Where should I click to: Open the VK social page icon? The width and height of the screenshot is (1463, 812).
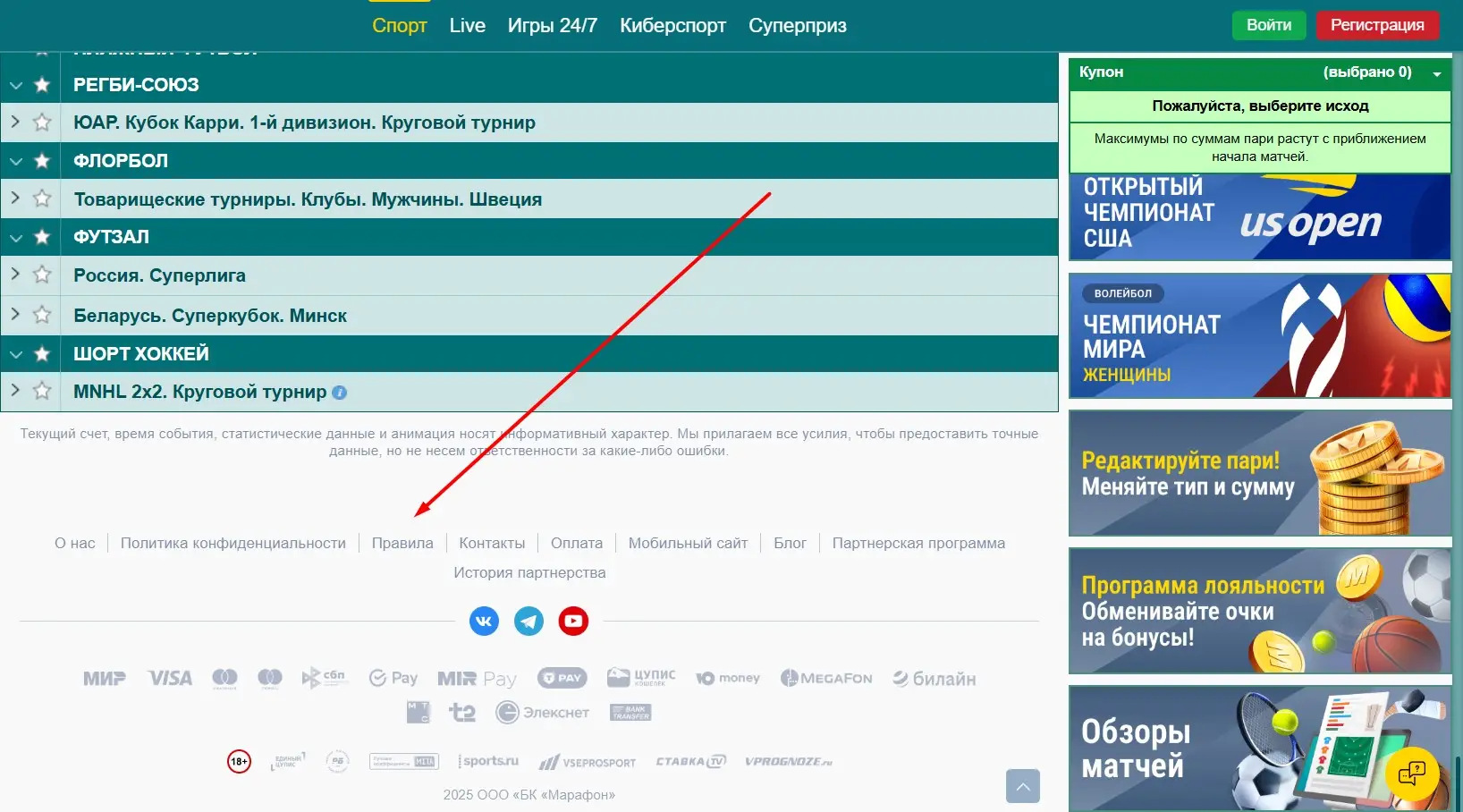pos(484,621)
